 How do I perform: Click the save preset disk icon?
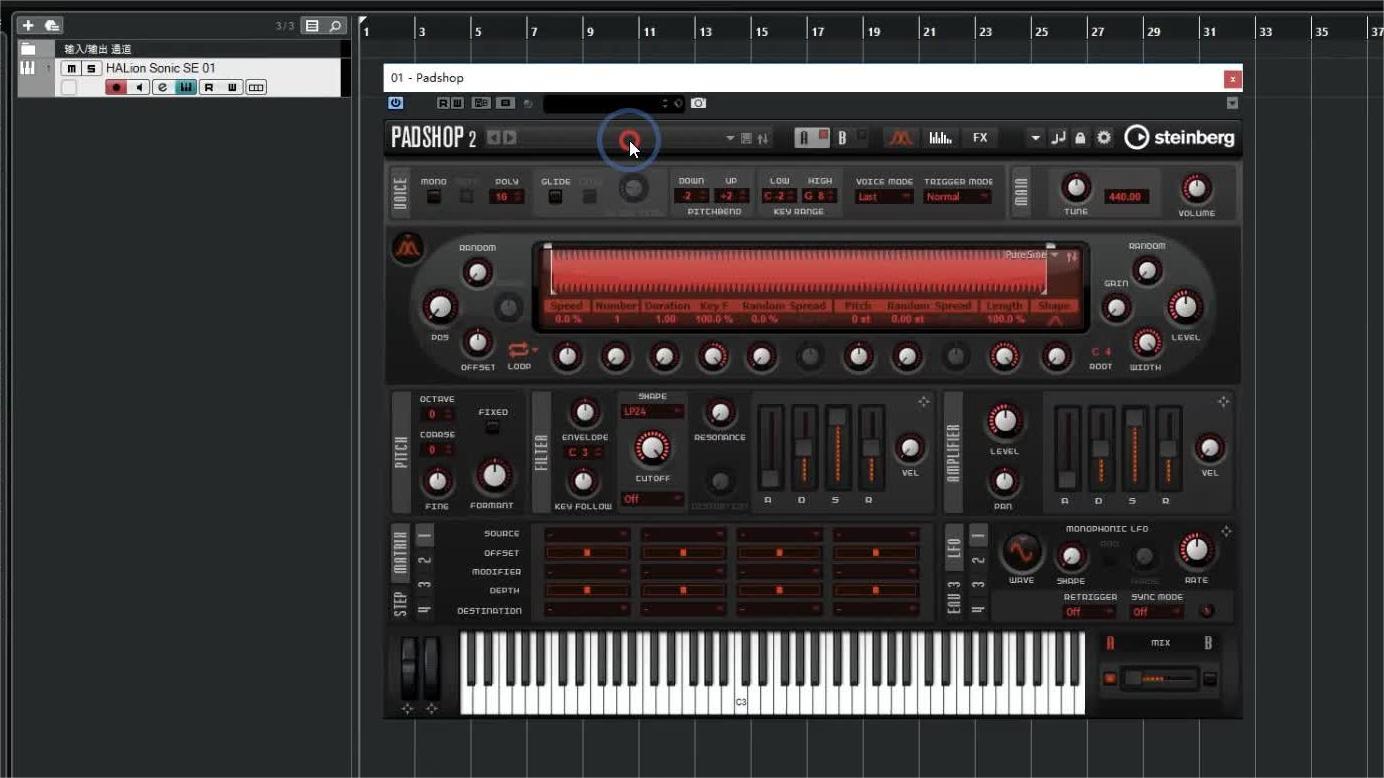pos(746,138)
